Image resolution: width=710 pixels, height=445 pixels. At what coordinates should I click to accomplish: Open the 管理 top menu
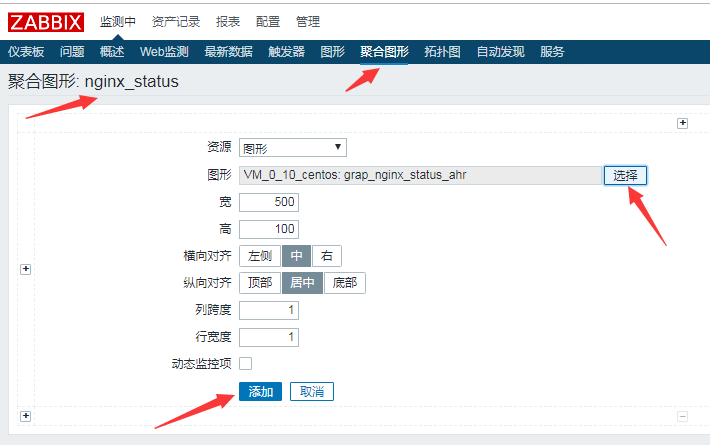[307, 22]
